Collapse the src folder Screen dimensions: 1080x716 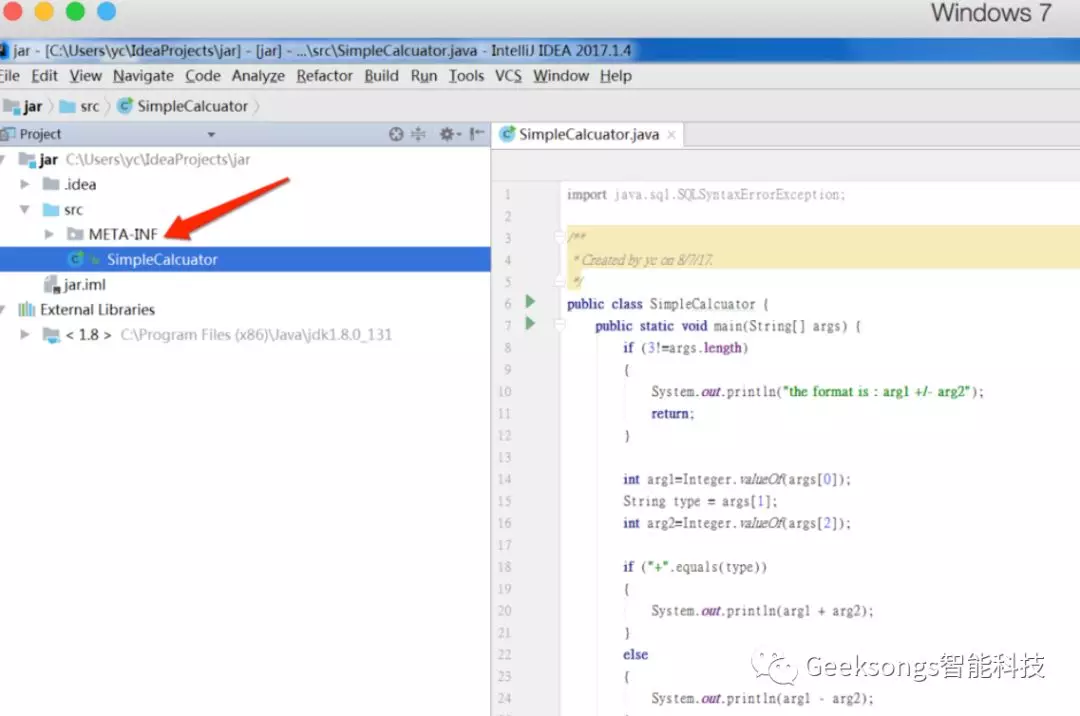(25, 209)
